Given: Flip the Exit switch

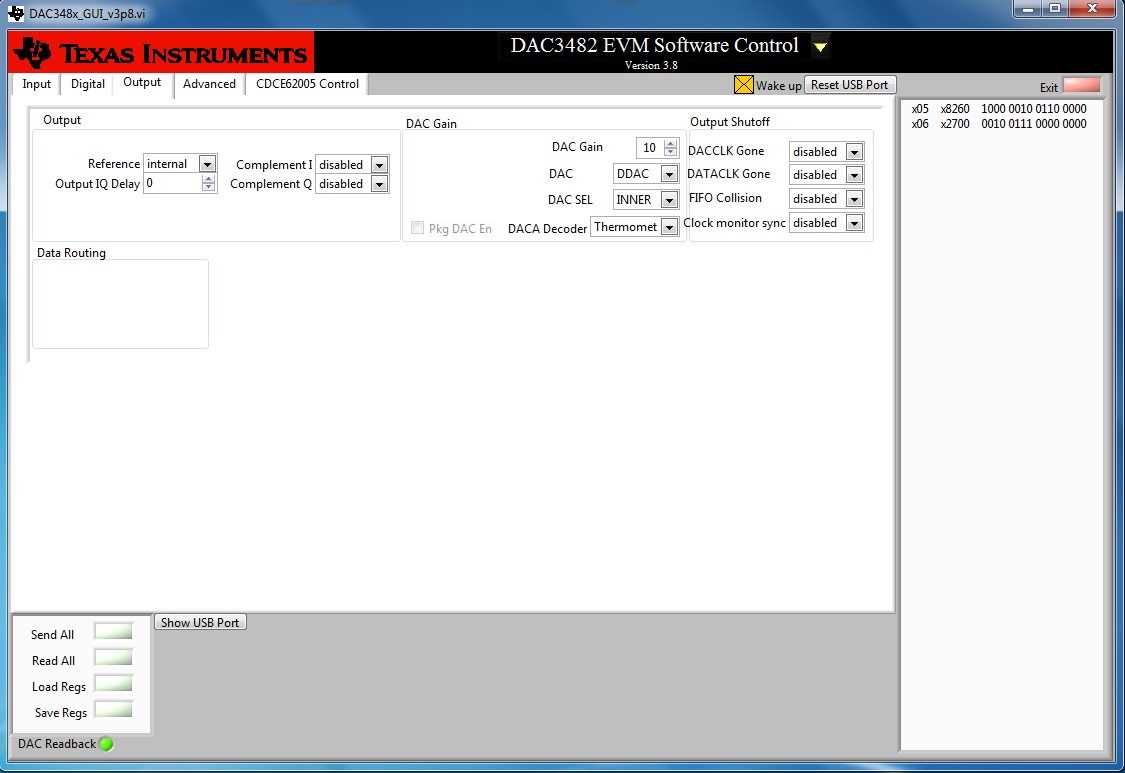Looking at the screenshot, I should click(1081, 87).
